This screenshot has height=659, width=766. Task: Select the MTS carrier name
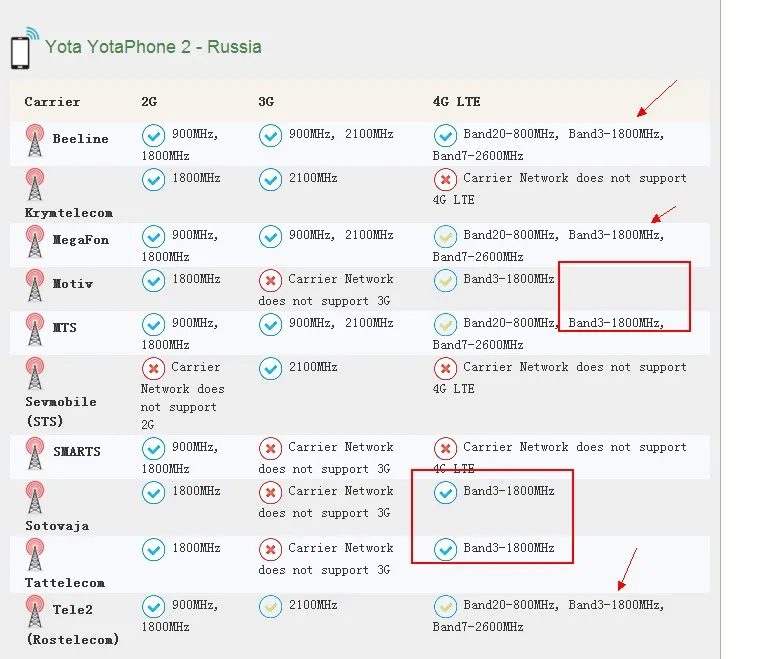pos(64,328)
